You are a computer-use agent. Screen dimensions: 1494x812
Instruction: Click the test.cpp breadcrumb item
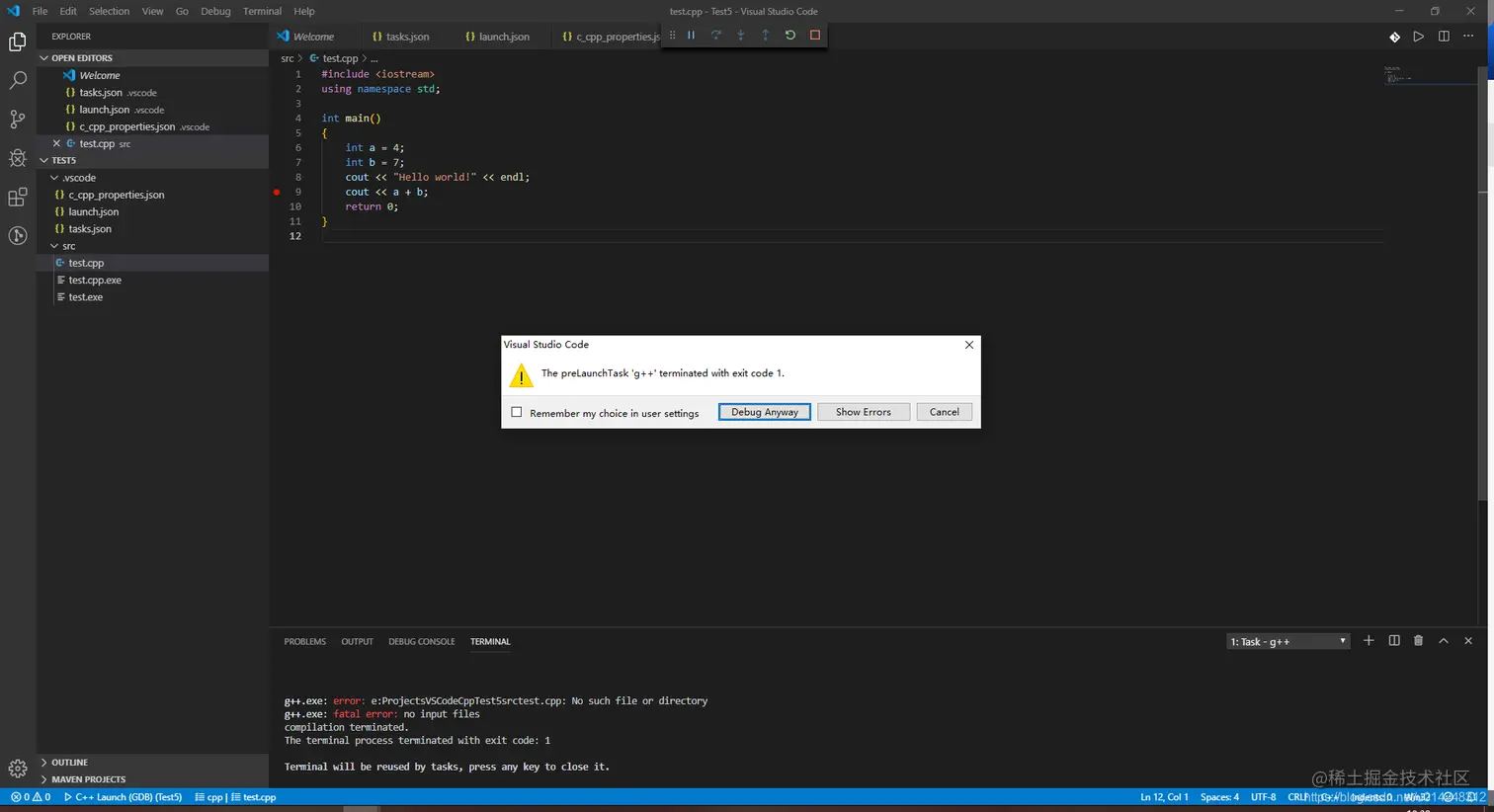pos(334,58)
